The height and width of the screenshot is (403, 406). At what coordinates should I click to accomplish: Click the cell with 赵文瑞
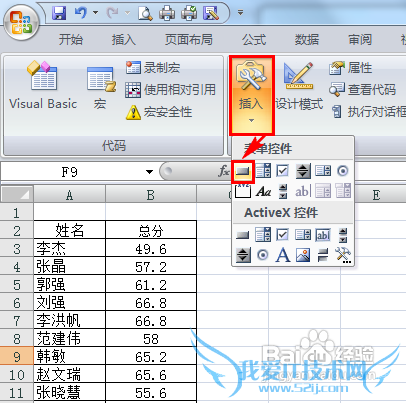(x=69, y=374)
